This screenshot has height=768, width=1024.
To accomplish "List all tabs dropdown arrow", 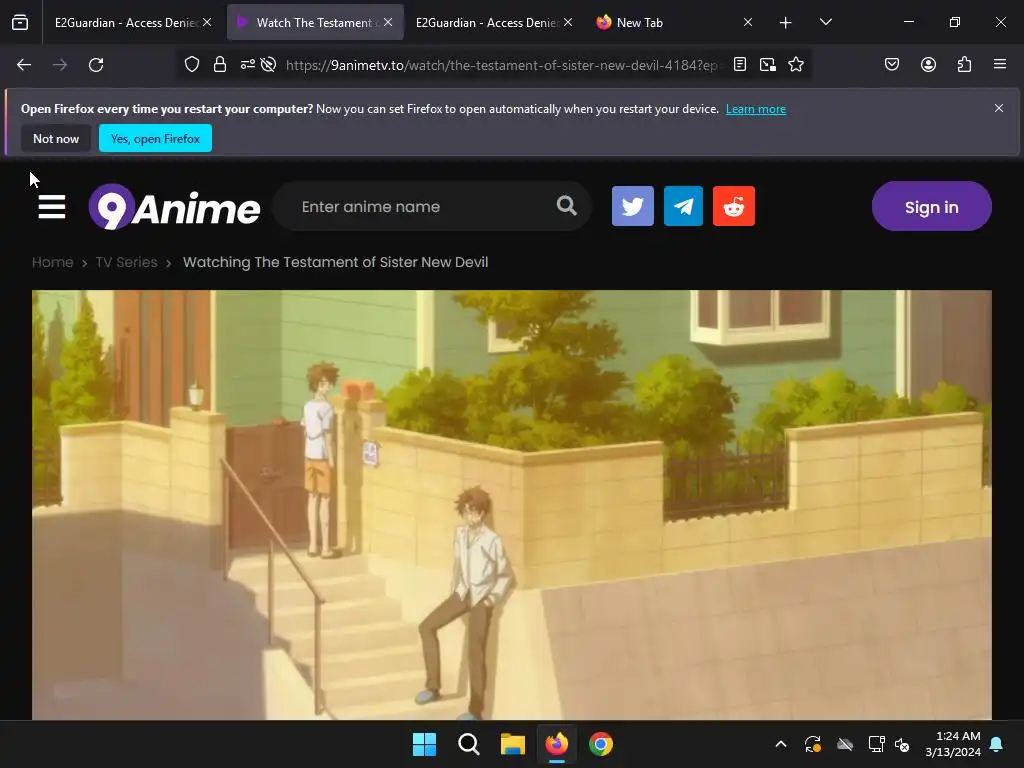I will click(825, 22).
